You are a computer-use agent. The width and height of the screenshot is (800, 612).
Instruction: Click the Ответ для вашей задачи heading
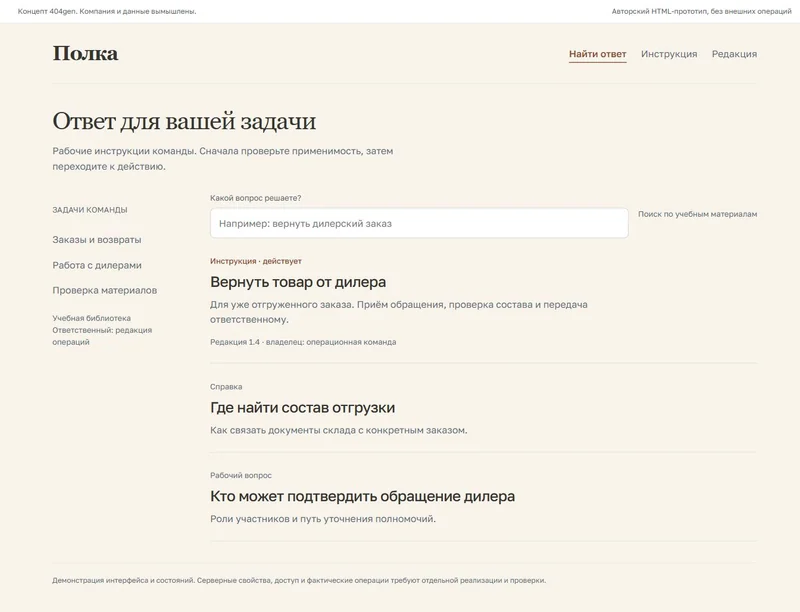184,121
